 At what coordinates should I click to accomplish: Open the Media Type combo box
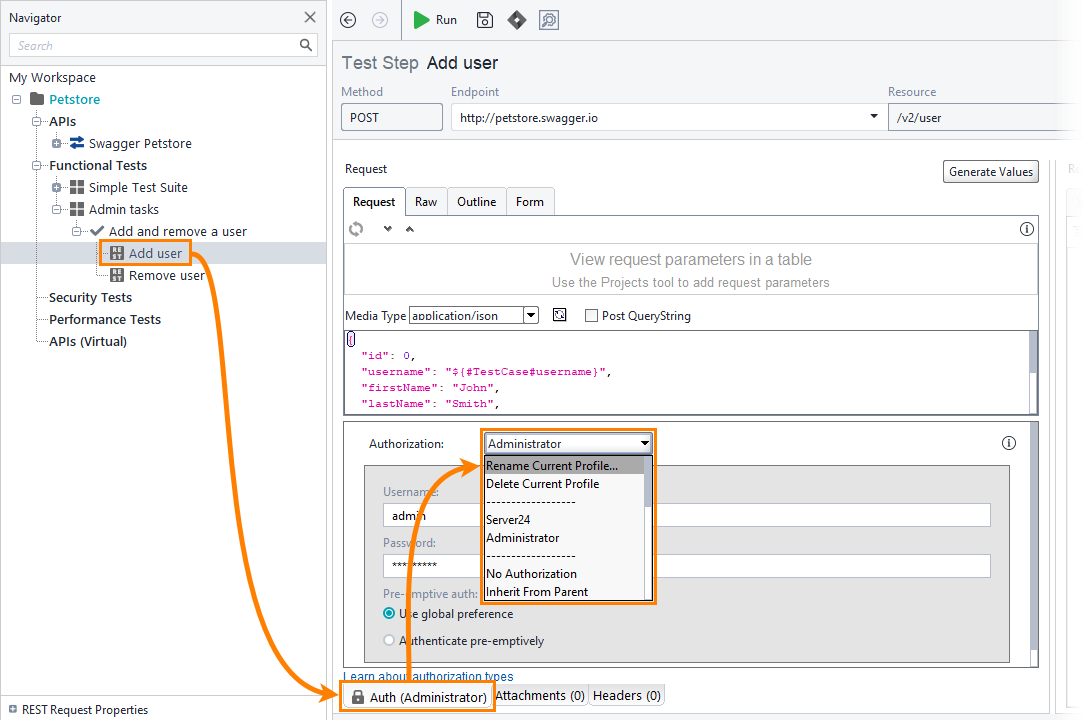coord(531,315)
